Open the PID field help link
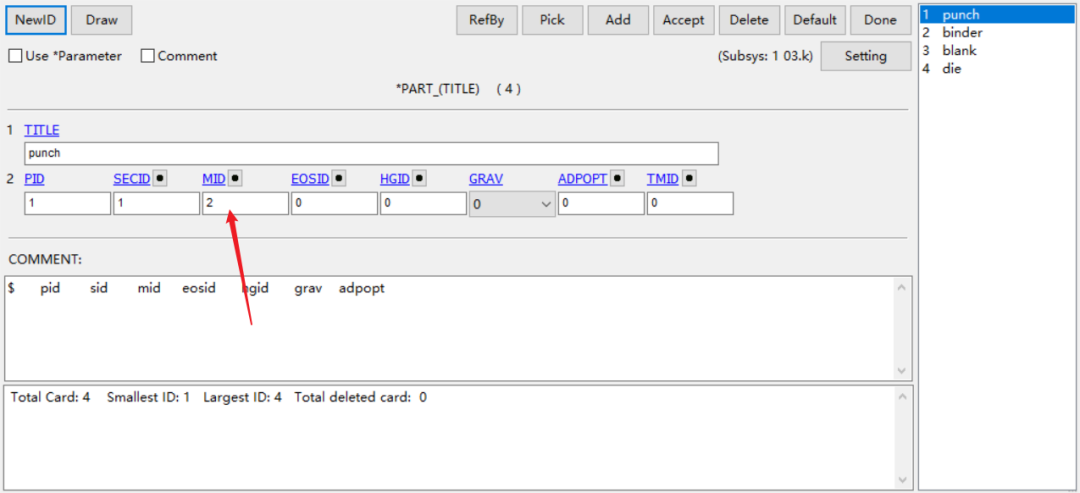 pyautogui.click(x=33, y=179)
